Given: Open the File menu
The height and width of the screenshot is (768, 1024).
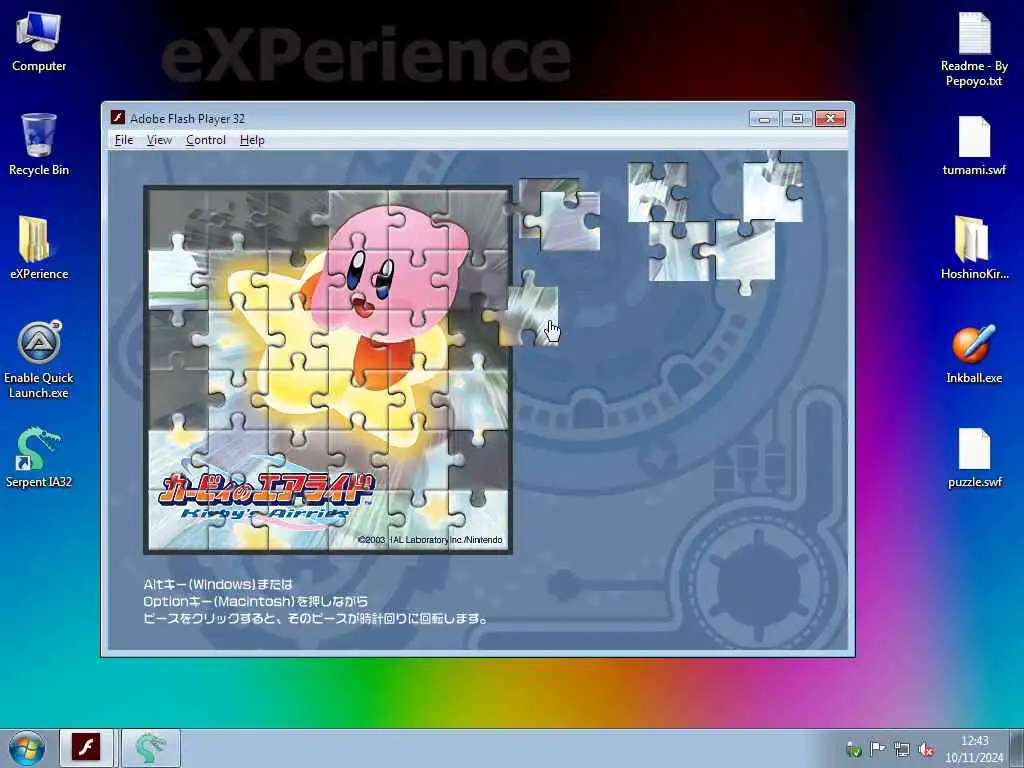Looking at the screenshot, I should click(123, 140).
